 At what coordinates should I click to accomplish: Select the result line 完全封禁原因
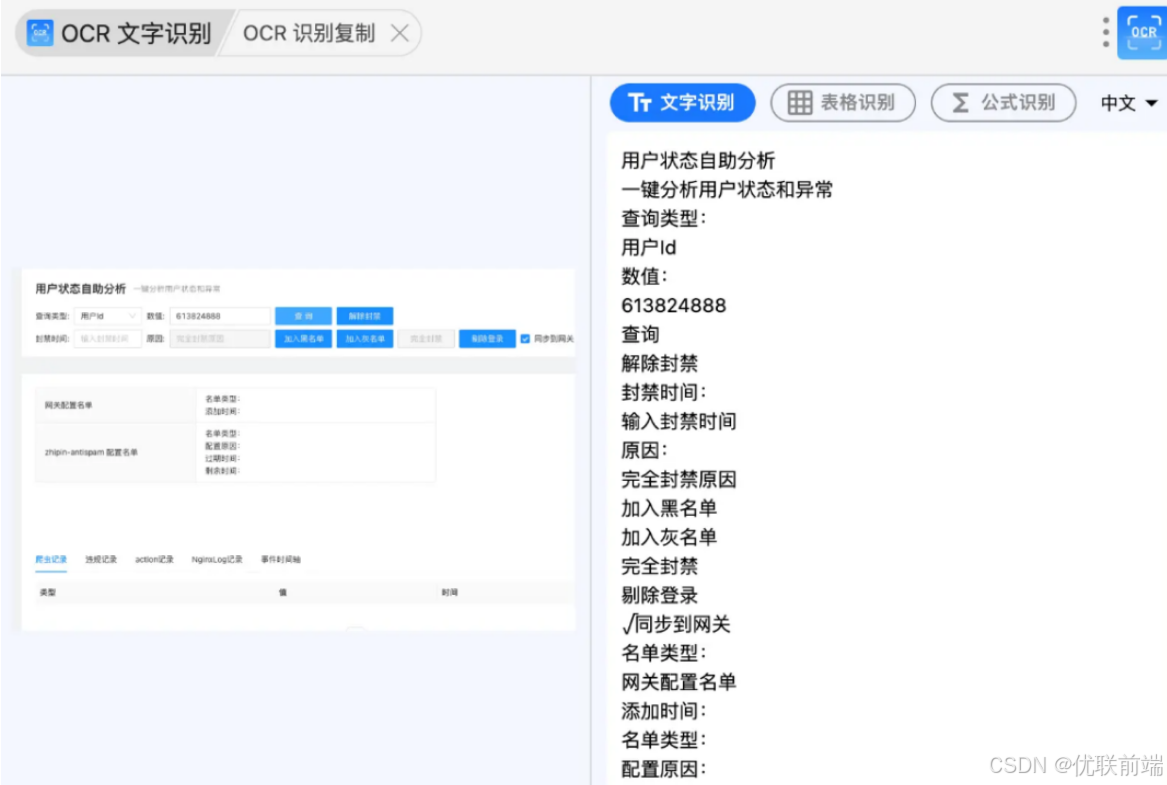pyautogui.click(x=679, y=479)
